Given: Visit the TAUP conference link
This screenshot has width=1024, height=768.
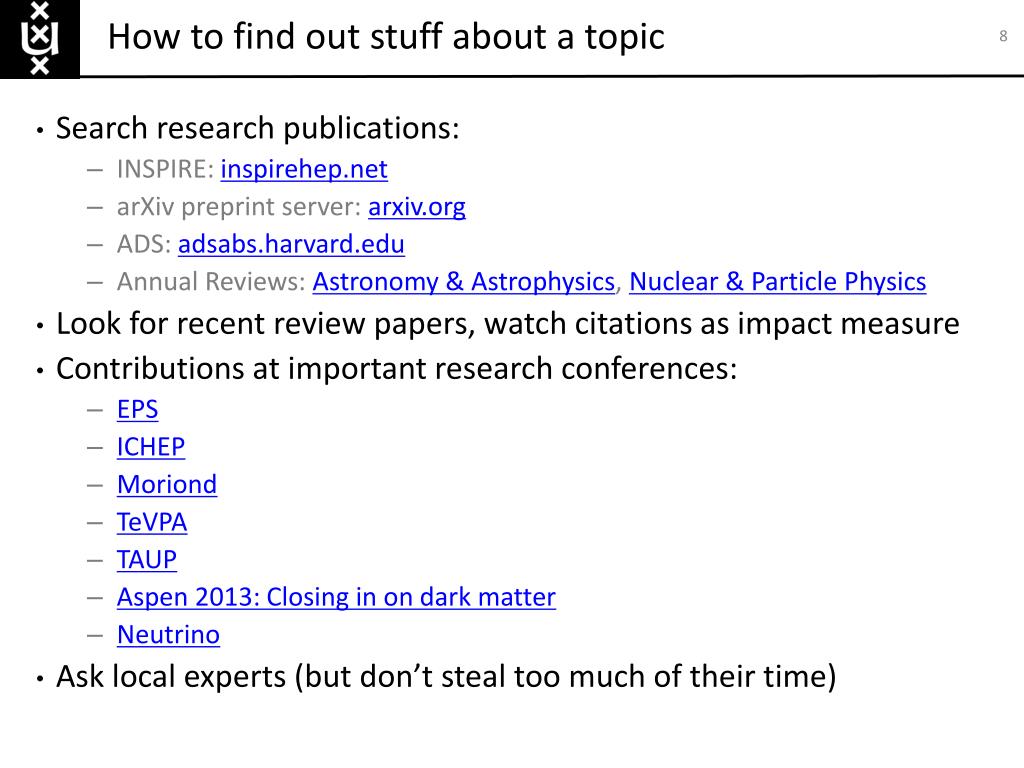Looking at the screenshot, I should (146, 560).
